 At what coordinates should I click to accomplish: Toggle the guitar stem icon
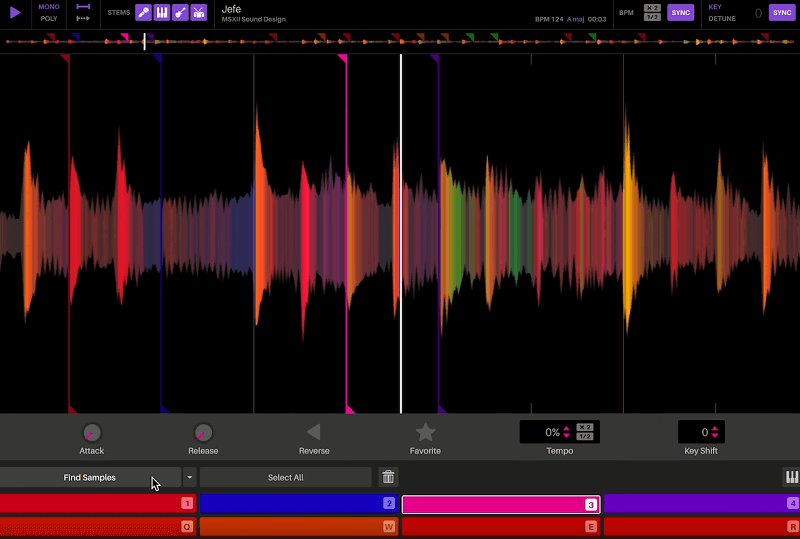coord(180,13)
